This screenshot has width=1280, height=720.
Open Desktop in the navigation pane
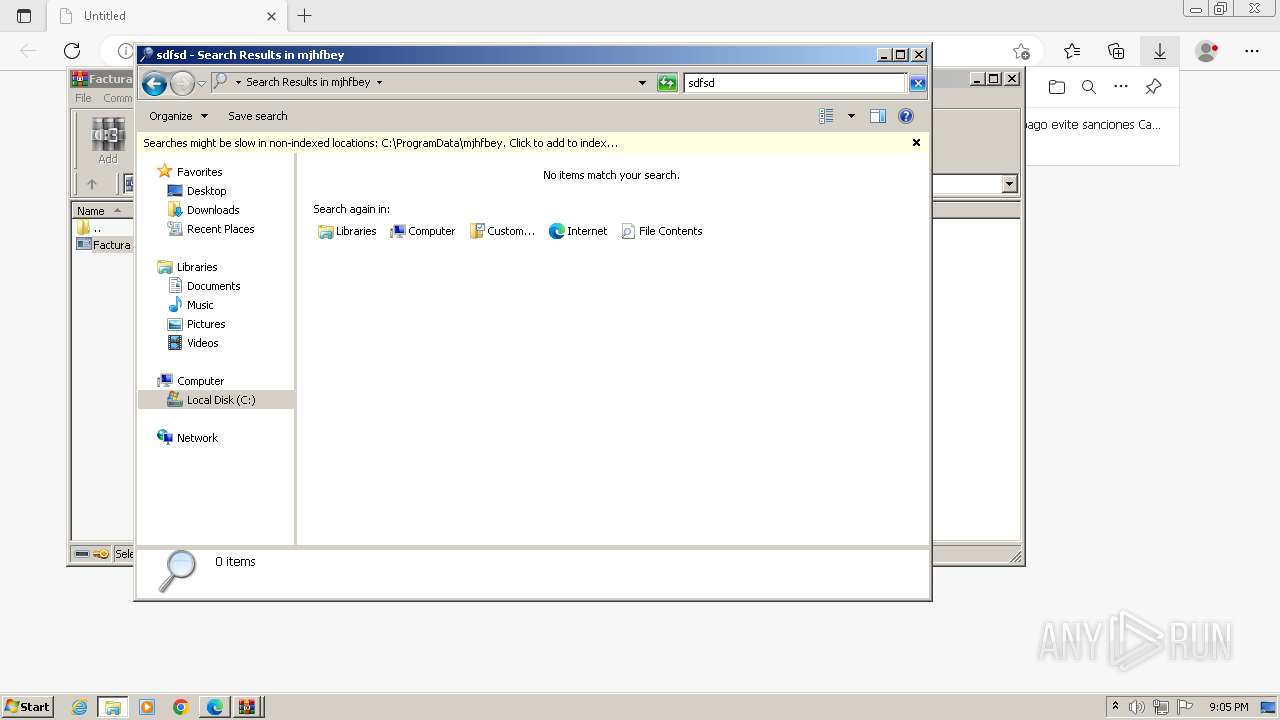pos(197,191)
